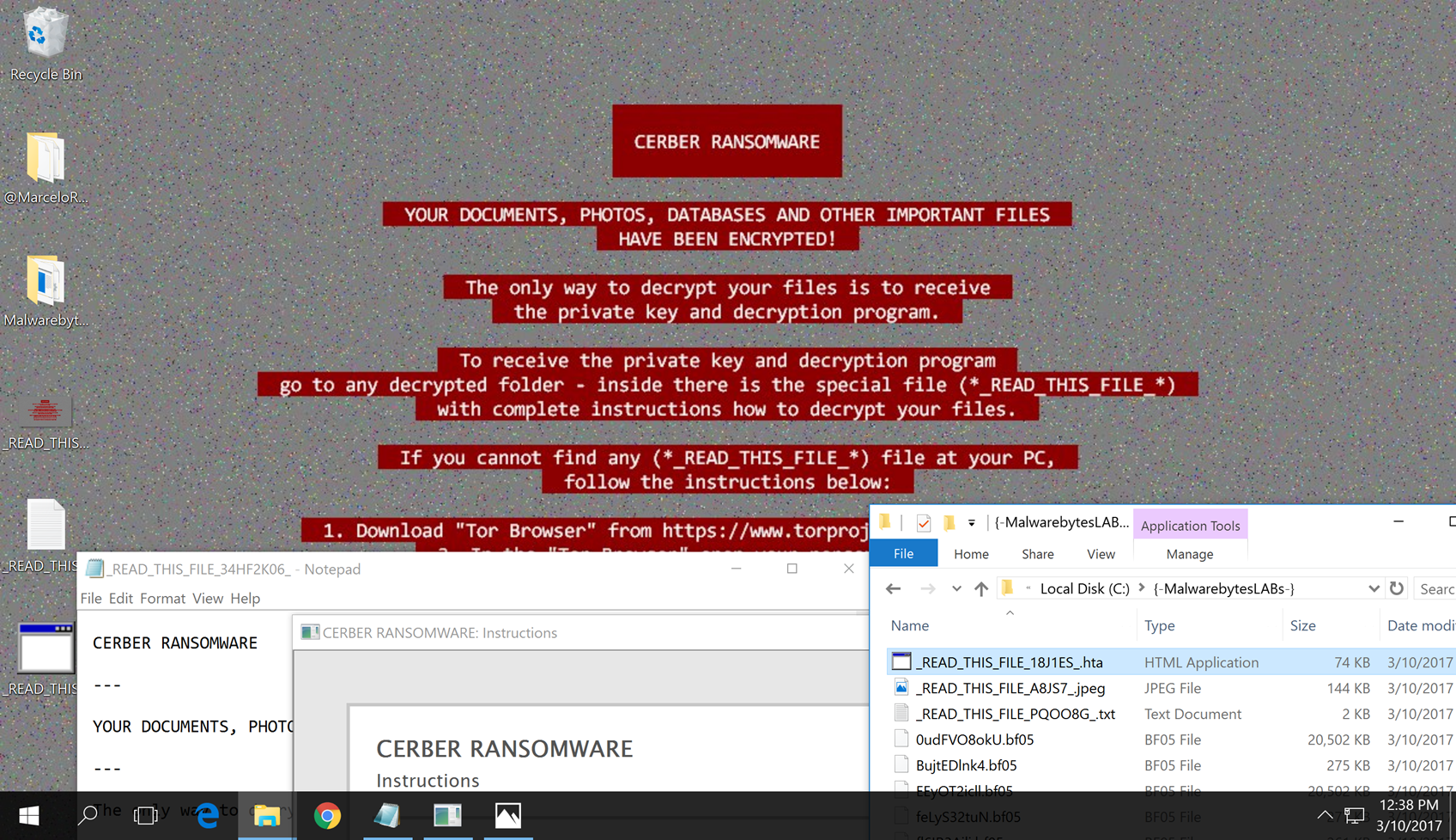Image resolution: width=1456 pixels, height=840 pixels.
Task: Open Notepad Edit menu
Action: (121, 599)
